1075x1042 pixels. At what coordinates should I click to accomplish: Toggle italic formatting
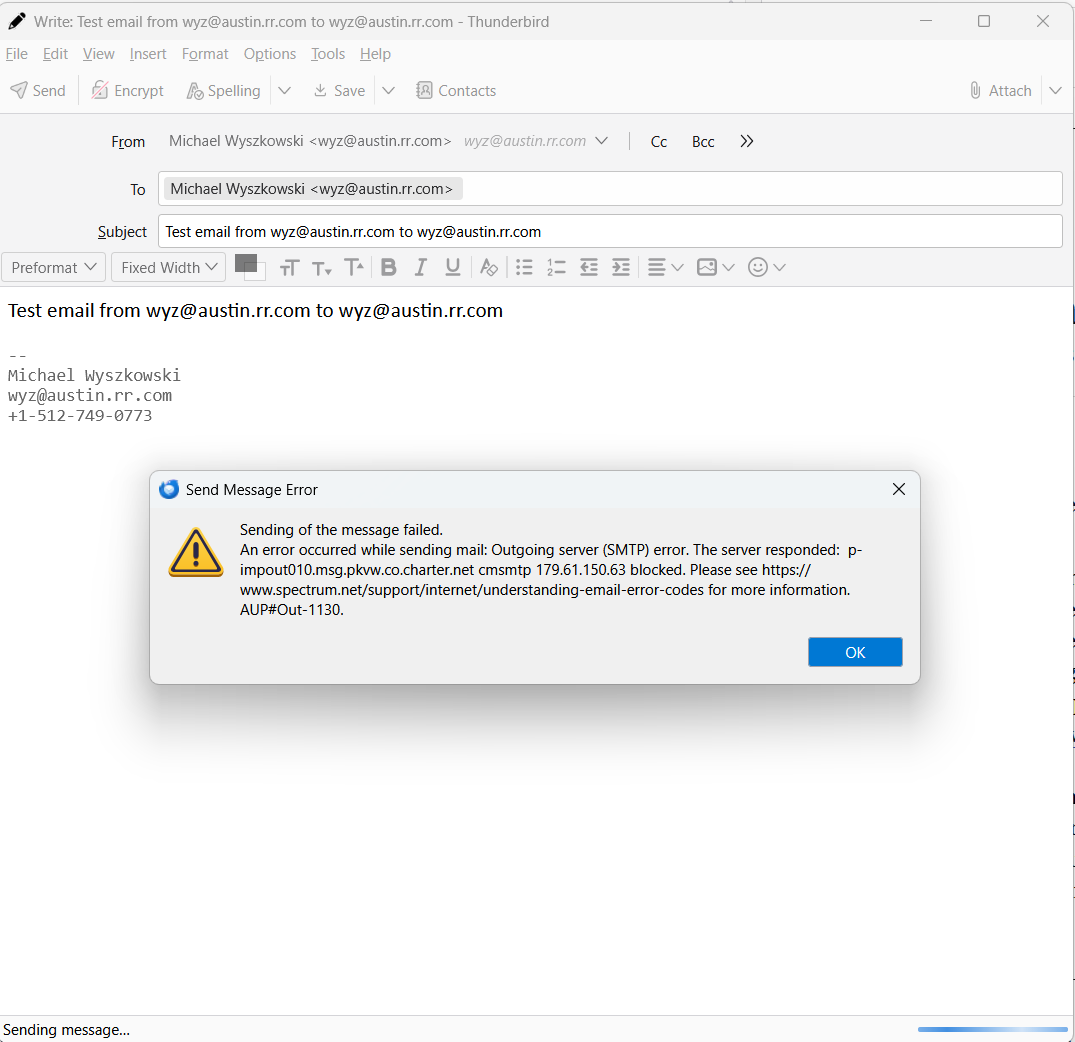pos(420,267)
